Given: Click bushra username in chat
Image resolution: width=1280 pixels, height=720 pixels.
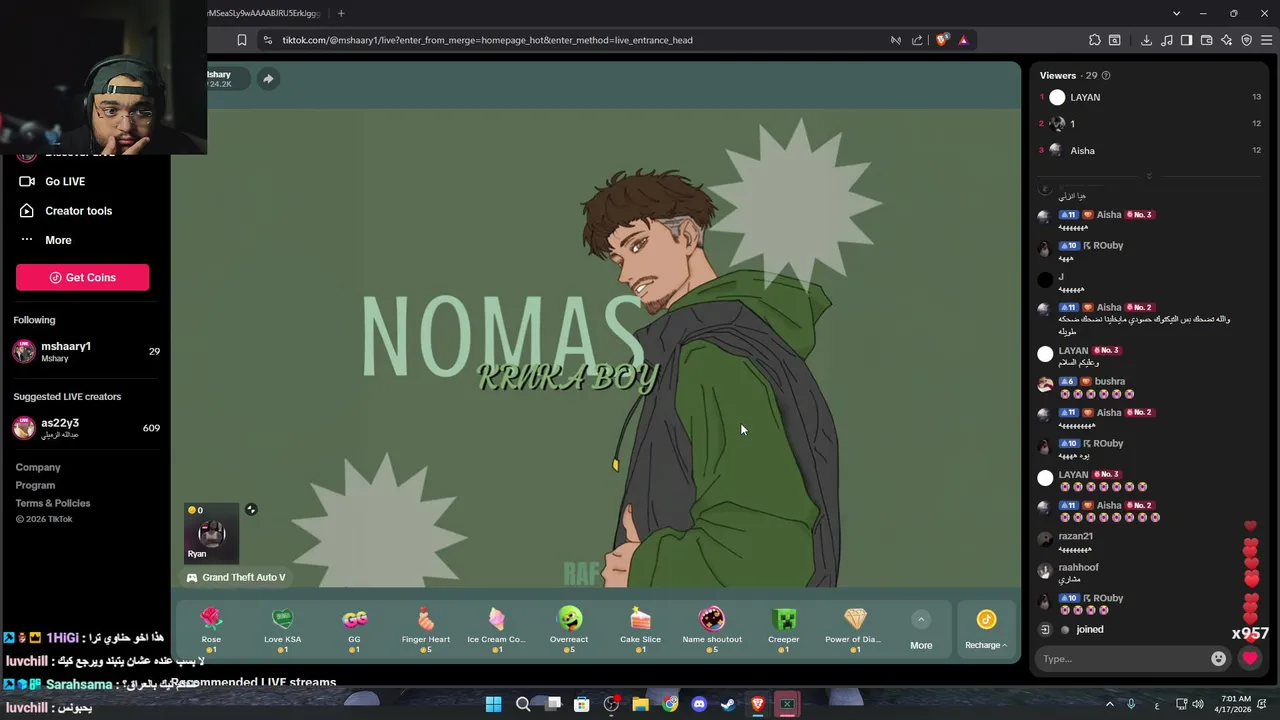Looking at the screenshot, I should [1110, 381].
